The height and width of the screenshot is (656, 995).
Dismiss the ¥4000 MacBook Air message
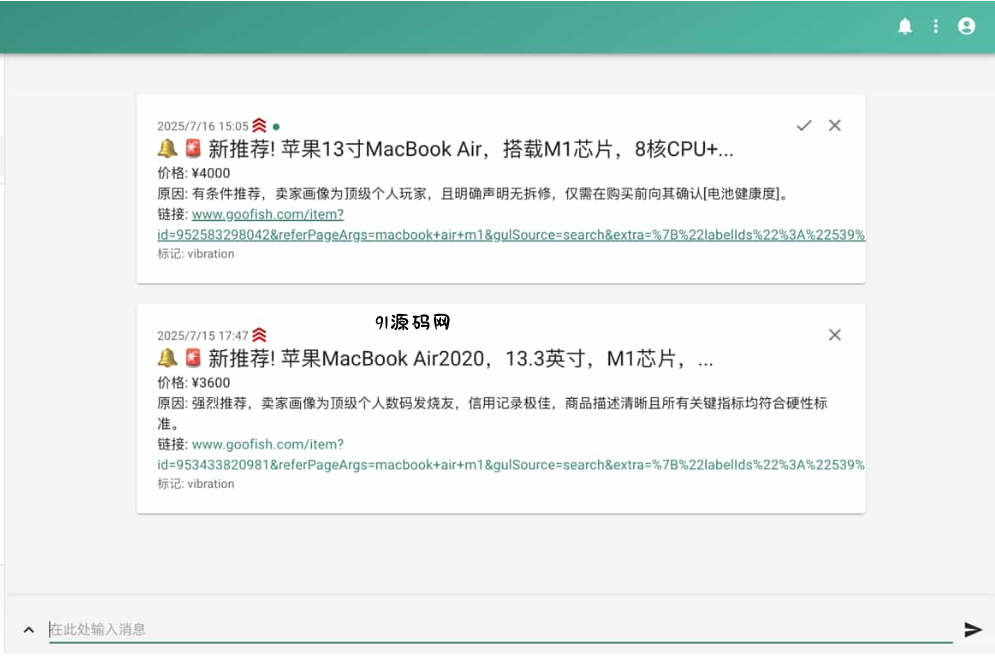tap(834, 126)
